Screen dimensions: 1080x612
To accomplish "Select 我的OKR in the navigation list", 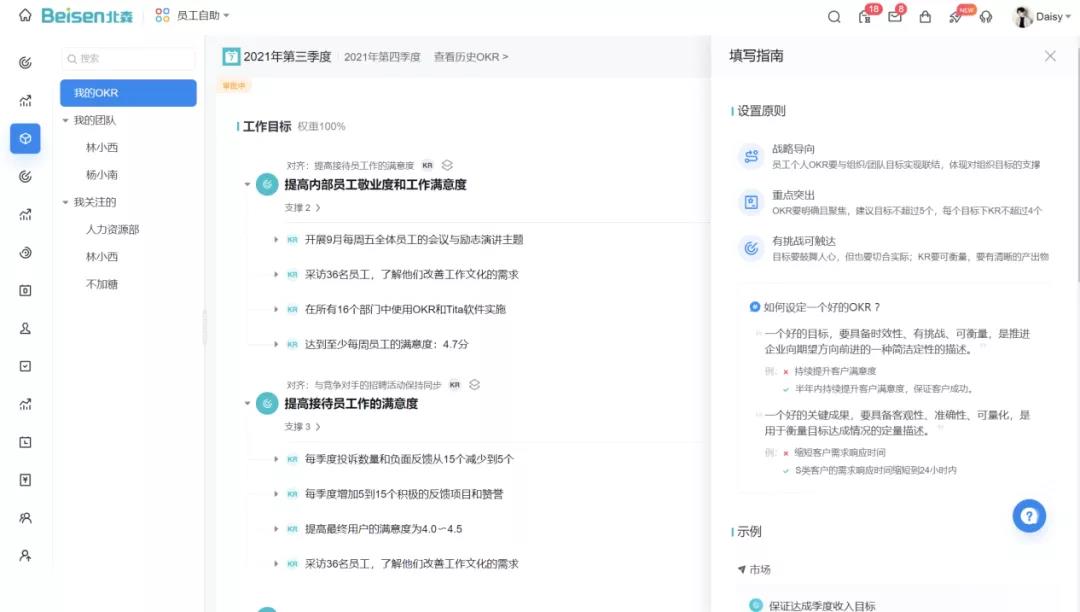I will click(128, 93).
